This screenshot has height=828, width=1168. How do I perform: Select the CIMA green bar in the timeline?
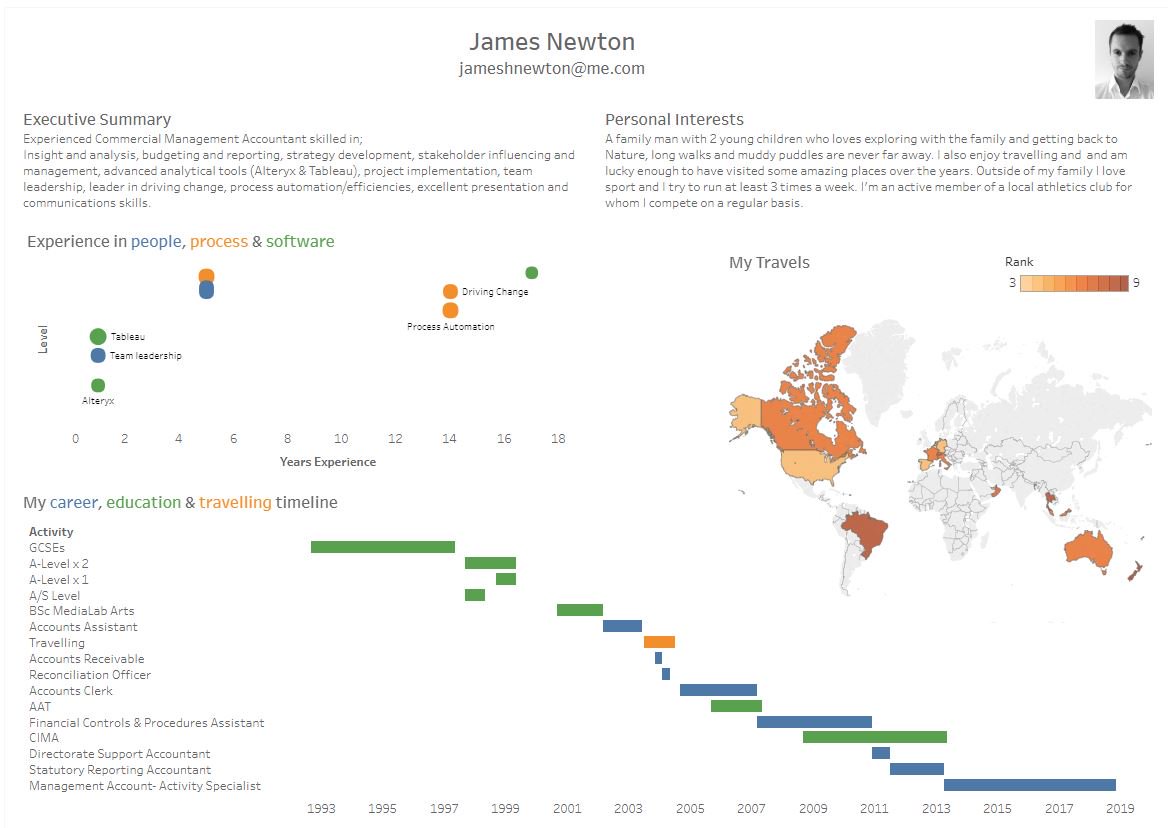tap(875, 737)
